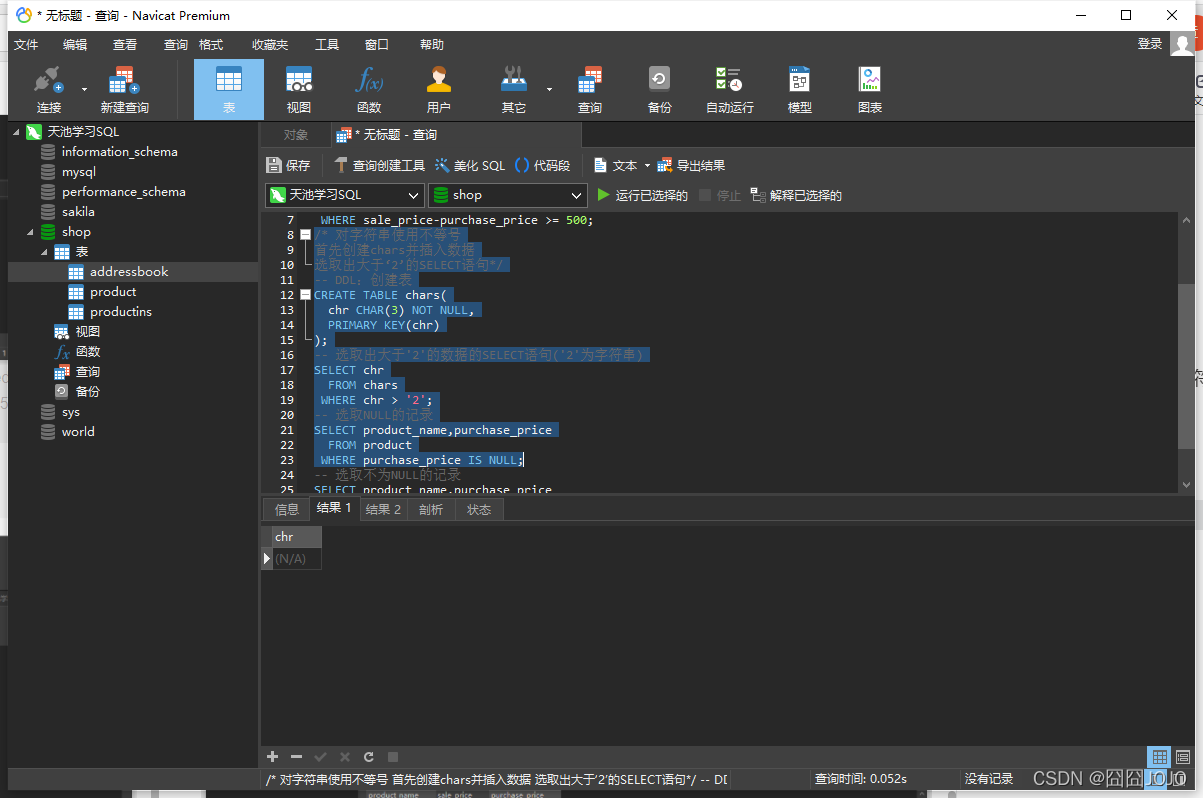This screenshot has width=1203, height=798.
Task: Open the 图表 chart toolbar icon
Action: click(870, 90)
